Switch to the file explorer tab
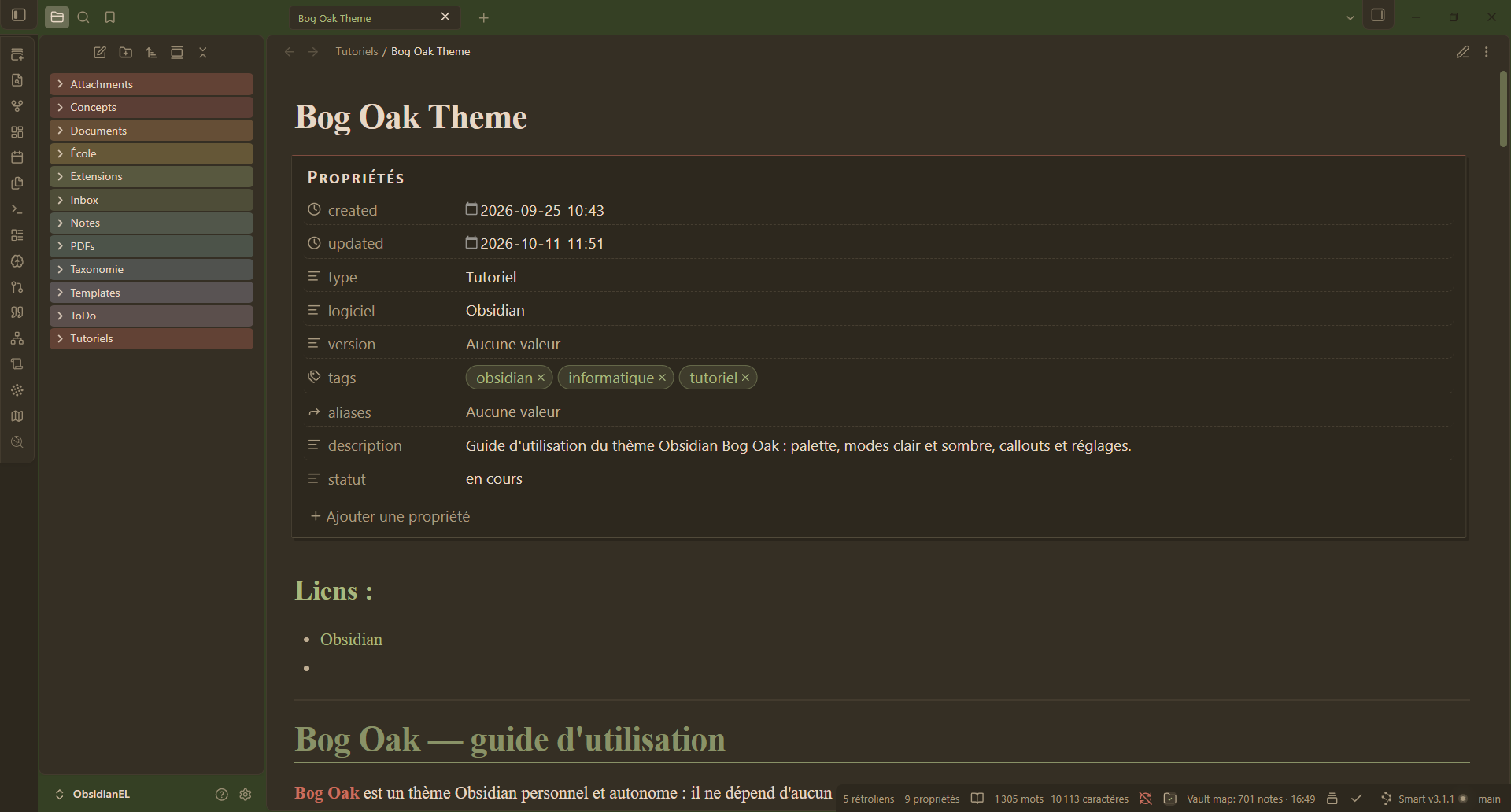The width and height of the screenshot is (1511, 812). tap(57, 17)
